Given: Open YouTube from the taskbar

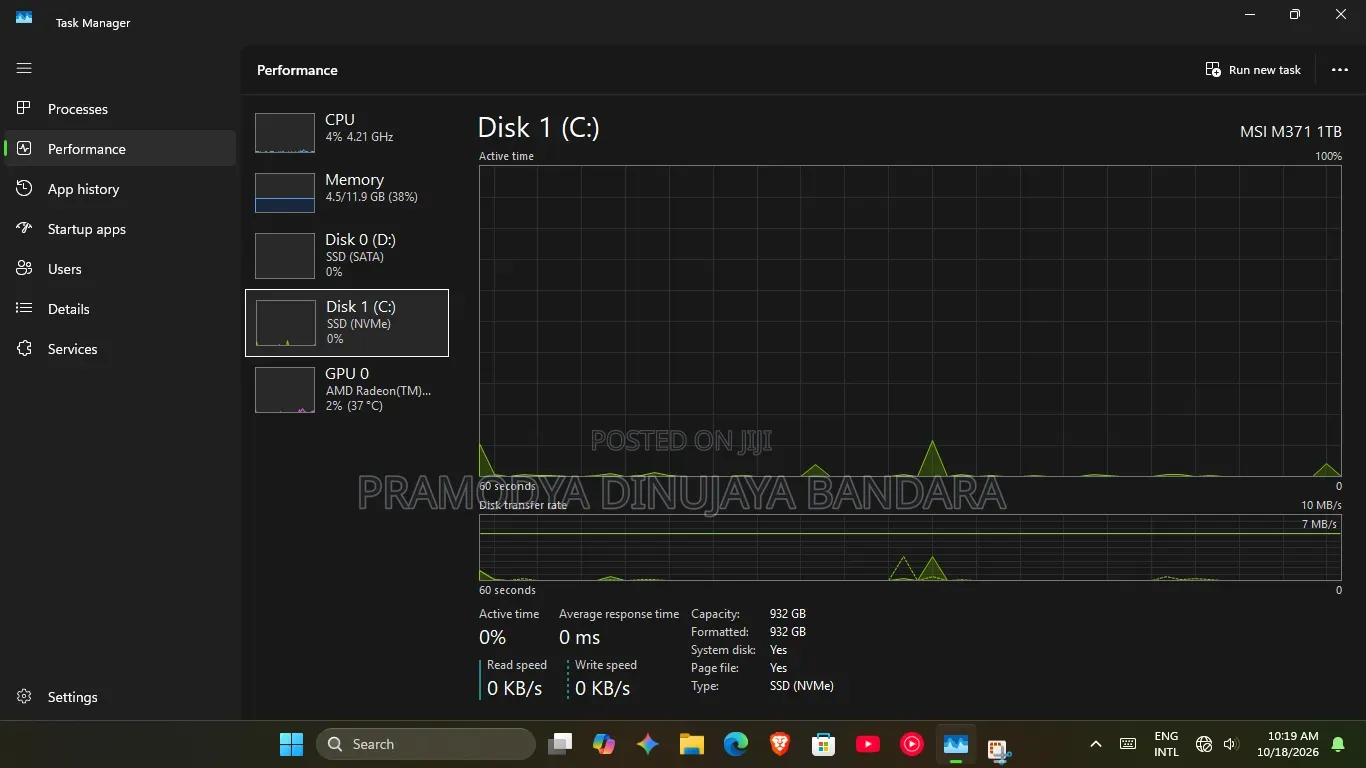Looking at the screenshot, I should pos(868,744).
